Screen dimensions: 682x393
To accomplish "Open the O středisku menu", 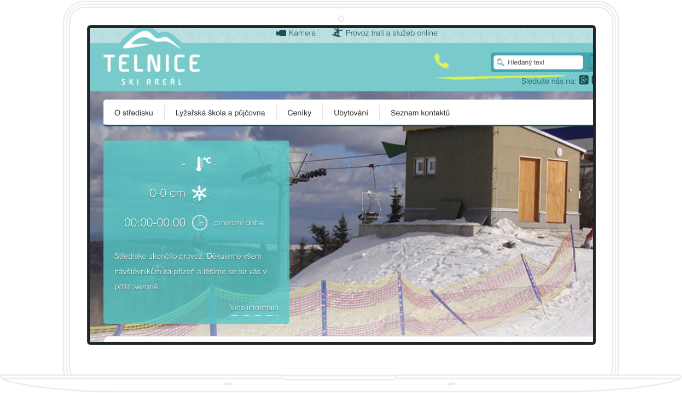I will click(x=134, y=113).
